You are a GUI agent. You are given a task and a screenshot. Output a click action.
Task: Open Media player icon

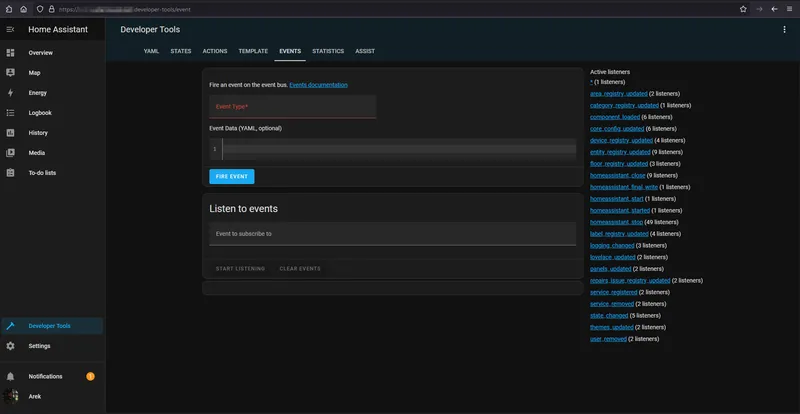10,153
